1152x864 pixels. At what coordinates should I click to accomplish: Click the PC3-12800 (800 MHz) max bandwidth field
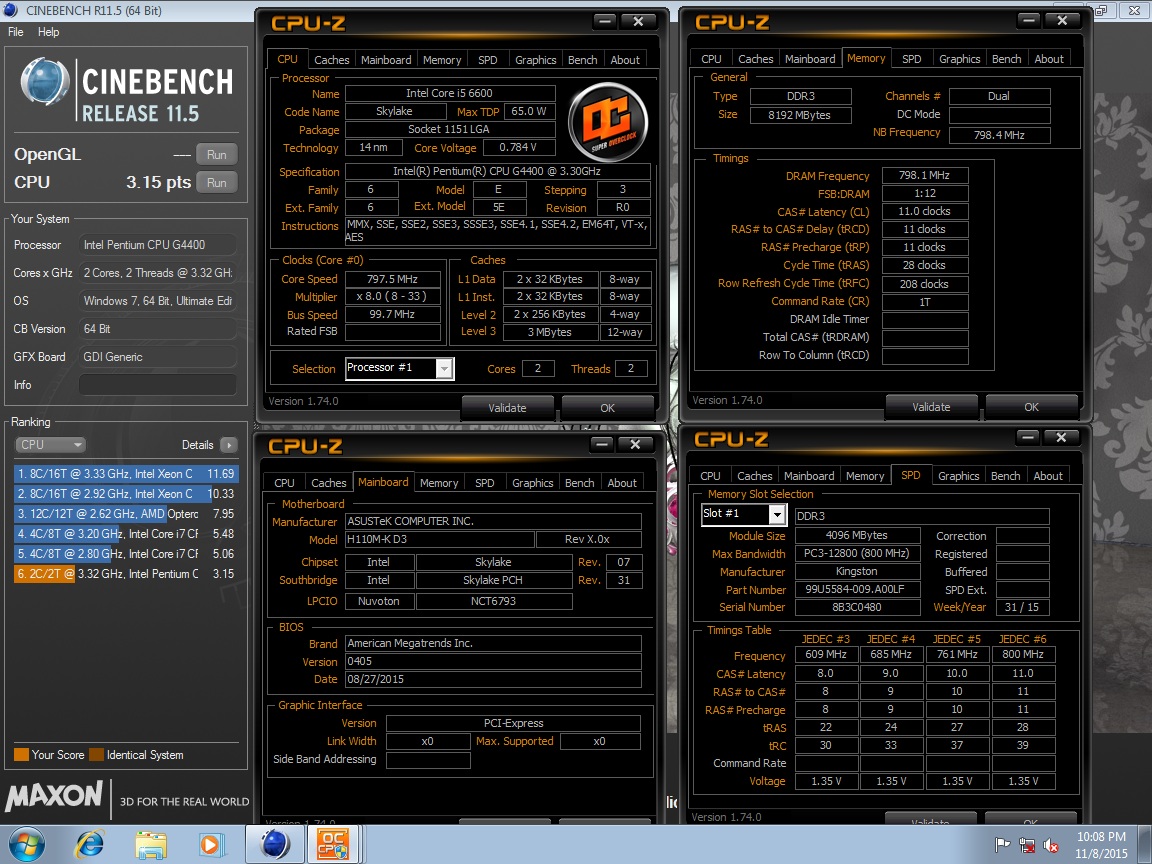[857, 553]
